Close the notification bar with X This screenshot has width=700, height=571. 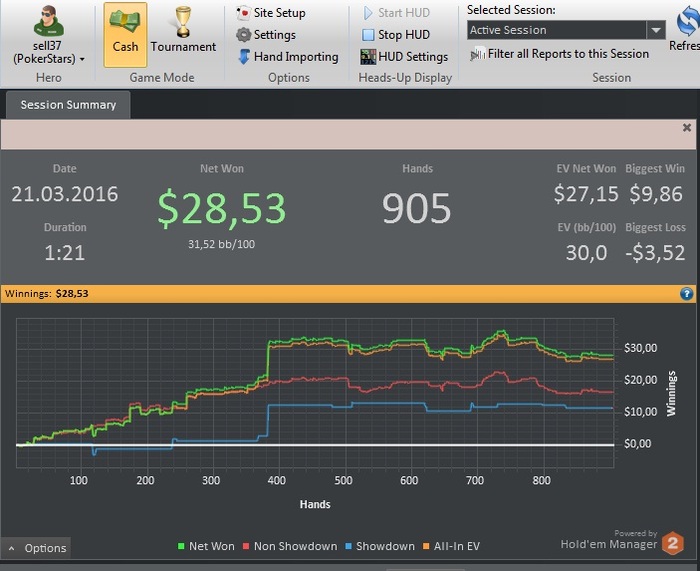(x=687, y=128)
